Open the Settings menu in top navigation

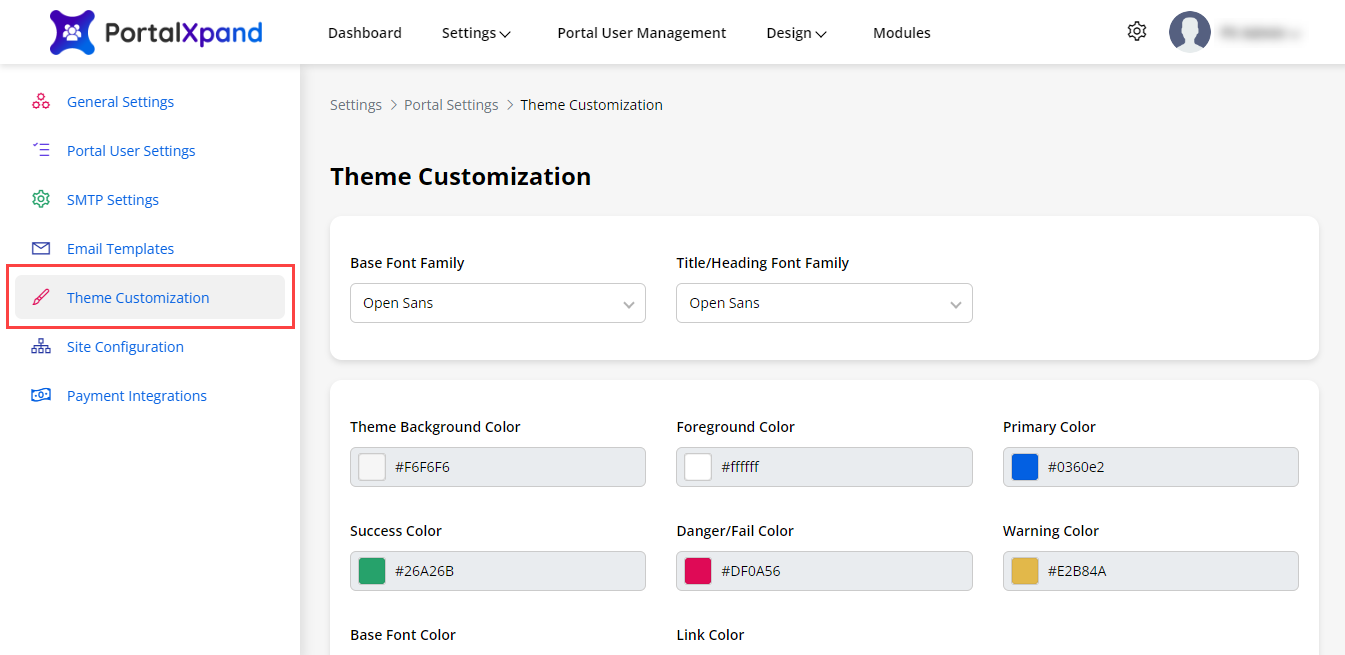click(x=476, y=33)
